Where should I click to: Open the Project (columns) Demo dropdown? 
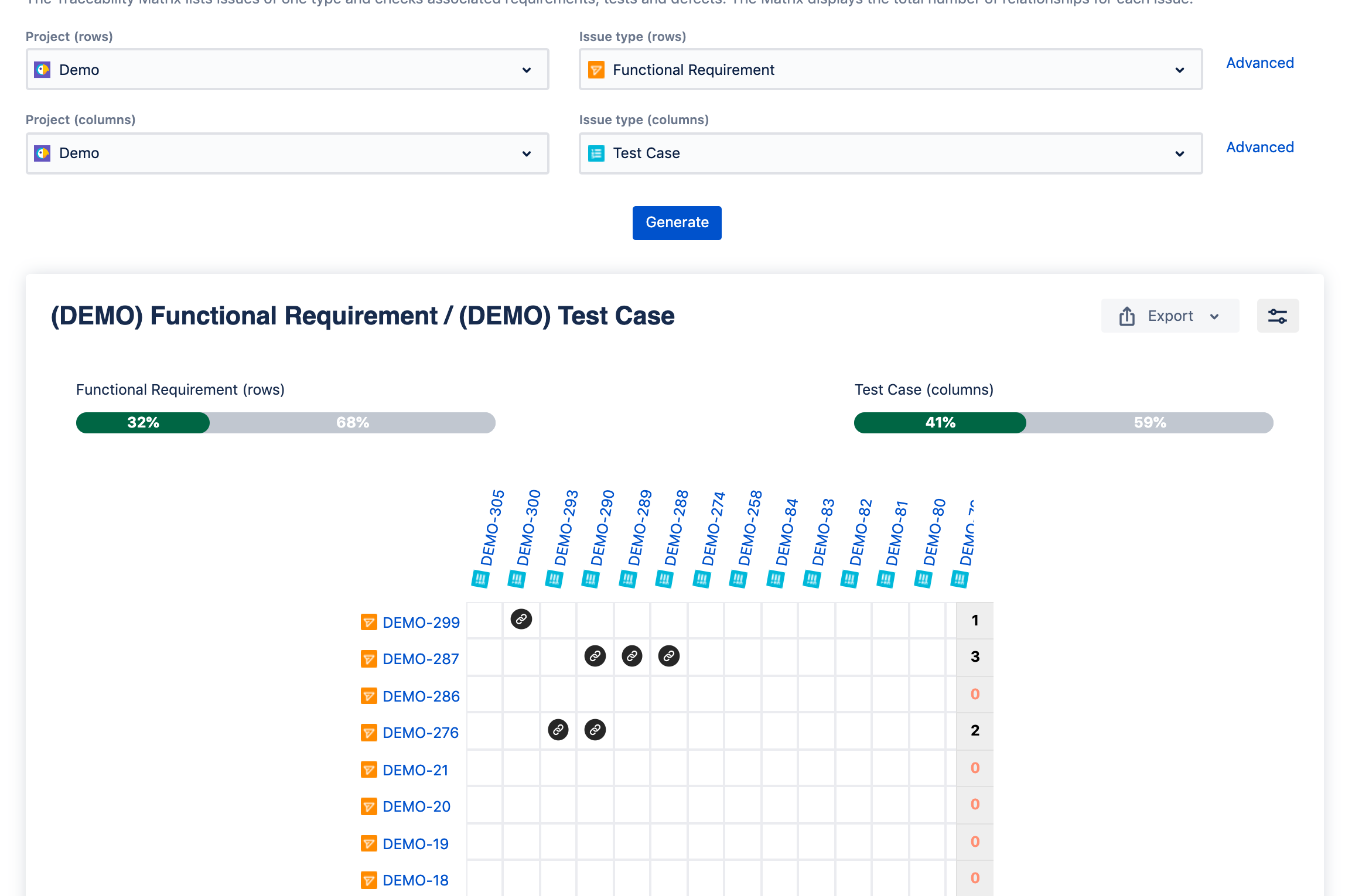pos(287,153)
